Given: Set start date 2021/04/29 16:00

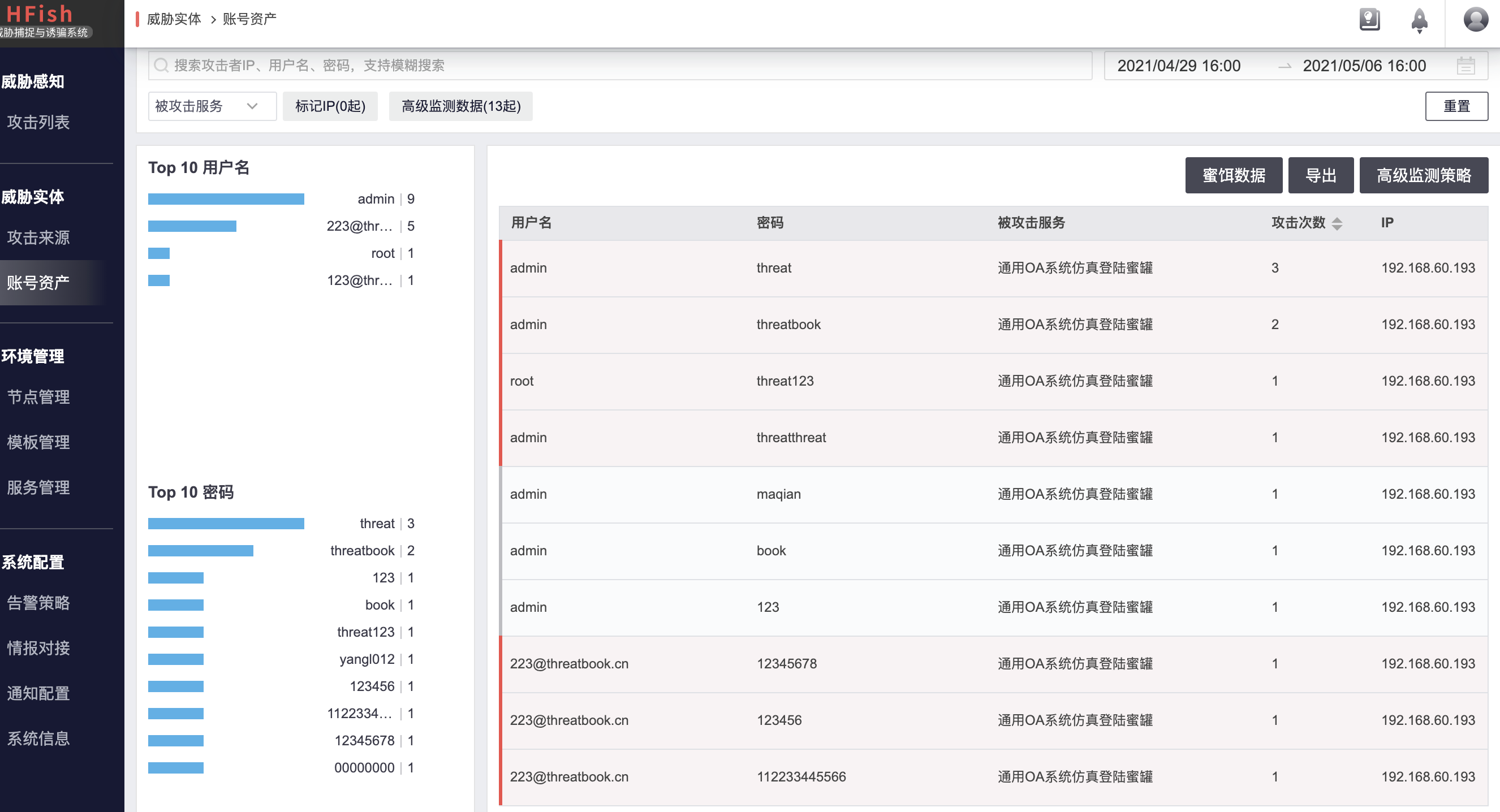Looking at the screenshot, I should tap(1179, 66).
